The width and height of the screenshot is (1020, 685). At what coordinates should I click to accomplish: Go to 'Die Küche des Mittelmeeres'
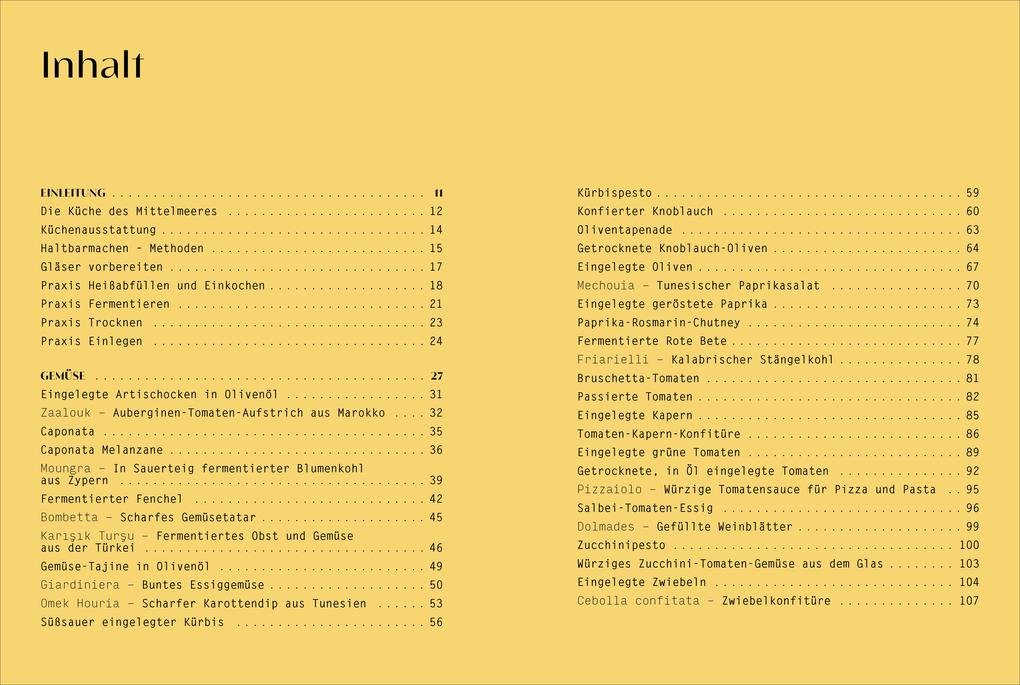[129, 212]
